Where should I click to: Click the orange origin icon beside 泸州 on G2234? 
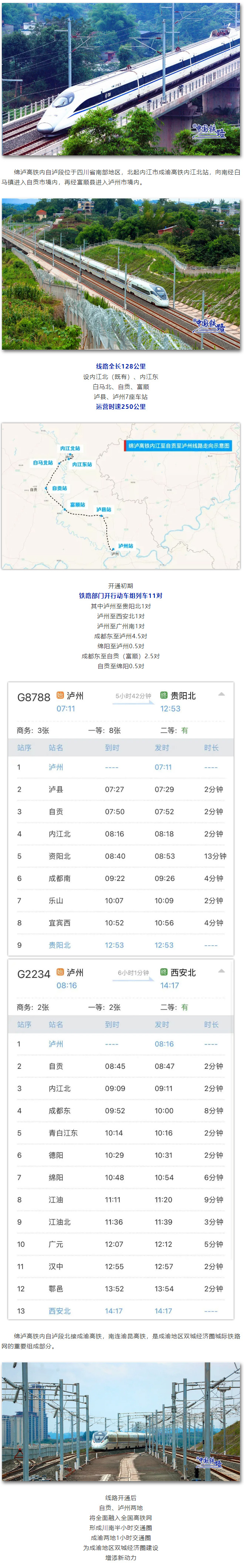click(60, 972)
